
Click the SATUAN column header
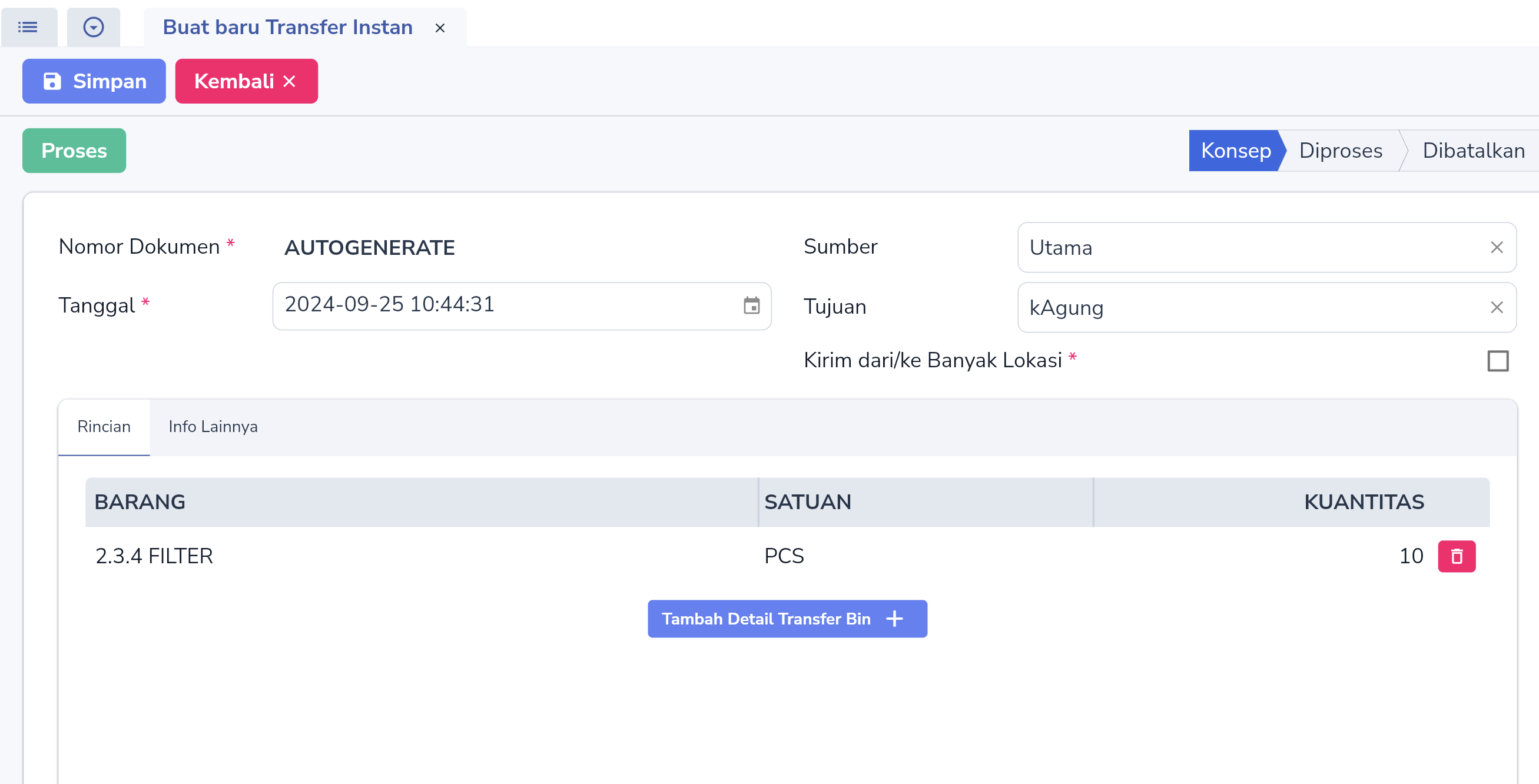pyautogui.click(x=926, y=502)
